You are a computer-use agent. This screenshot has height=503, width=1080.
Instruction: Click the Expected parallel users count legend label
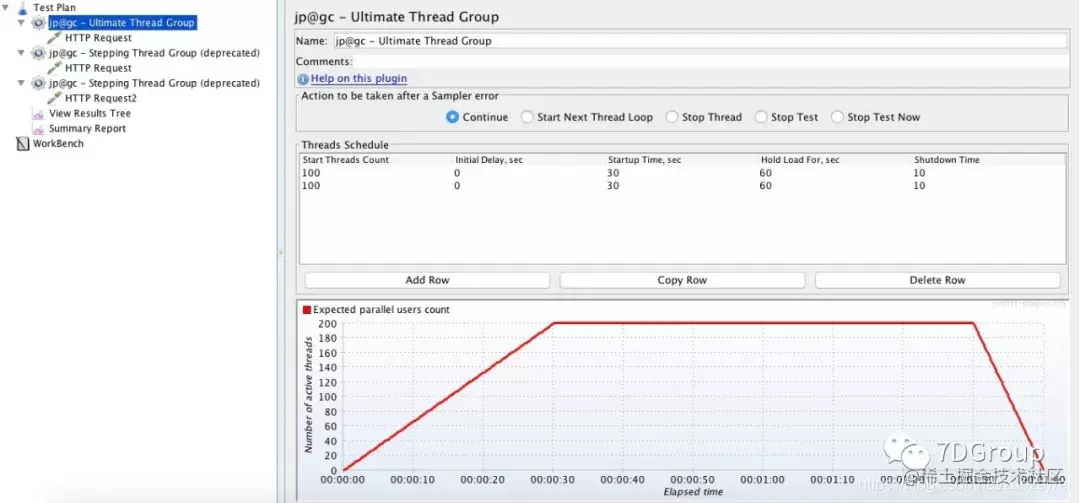click(382, 310)
